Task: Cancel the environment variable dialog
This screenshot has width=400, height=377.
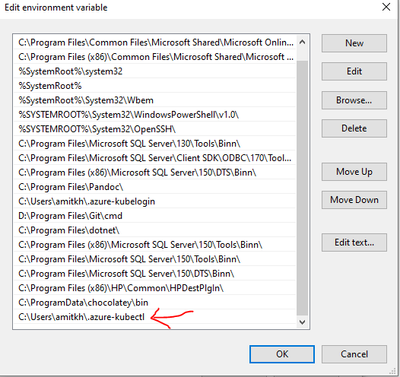Action: click(x=354, y=354)
